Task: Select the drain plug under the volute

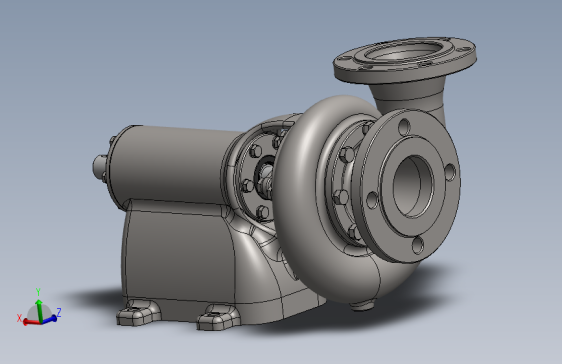Action: click(361, 306)
